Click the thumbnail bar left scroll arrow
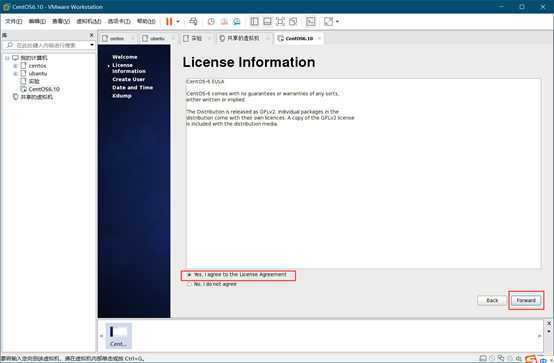Image resolution: width=554 pixels, height=363 pixels. [x=102, y=336]
